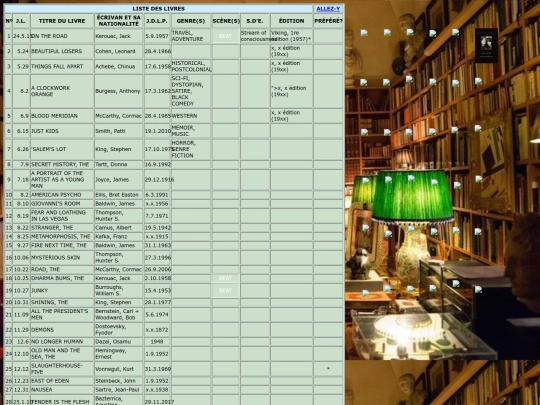
Task: Select the 'ÉCRIVAN ET SA NATIONALITÉ' column header
Action: click(118, 21)
